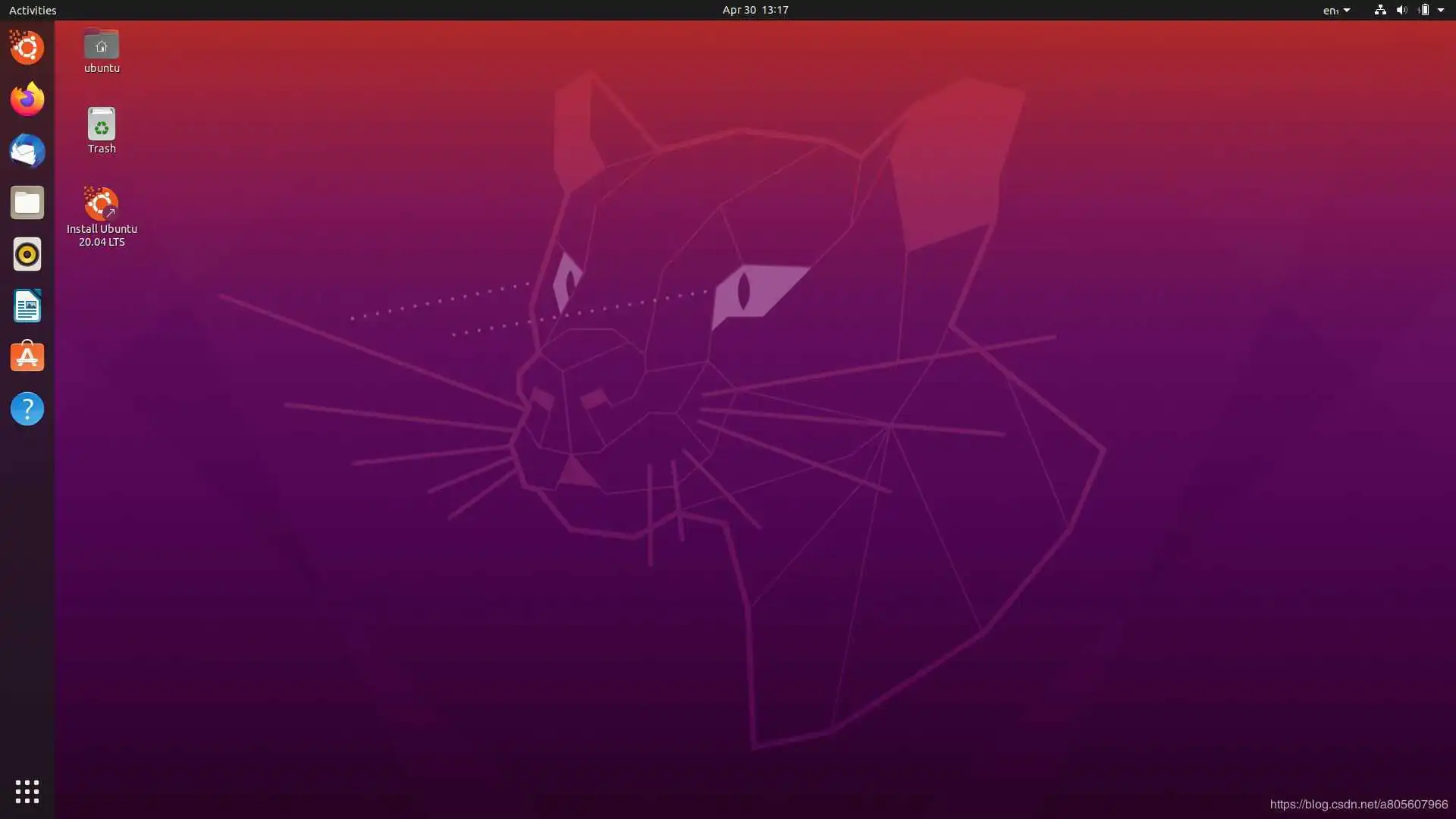
Task: Start the Rhythmbox music player
Action: [27, 254]
